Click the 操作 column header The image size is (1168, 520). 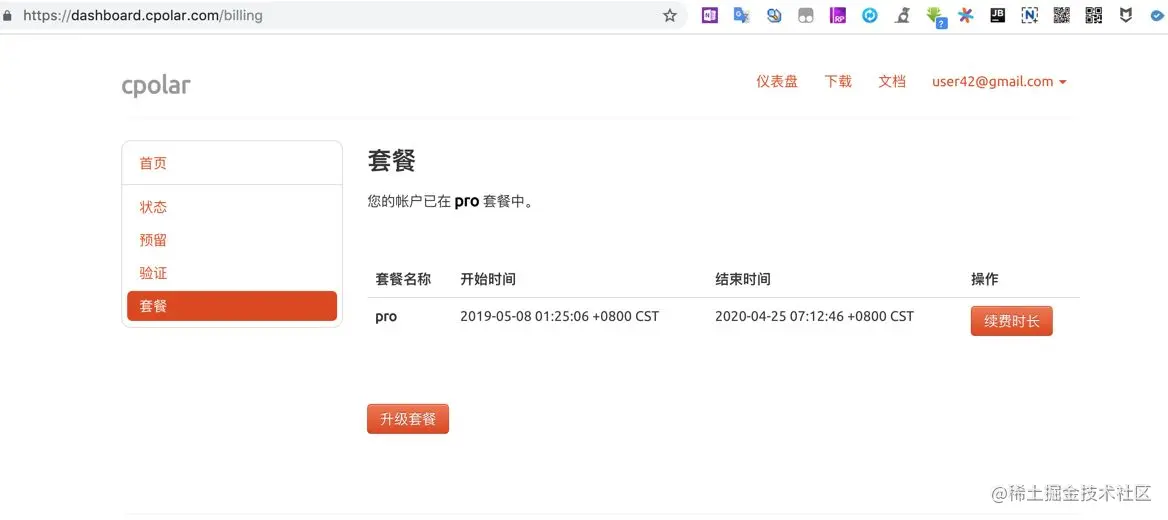[x=985, y=279]
